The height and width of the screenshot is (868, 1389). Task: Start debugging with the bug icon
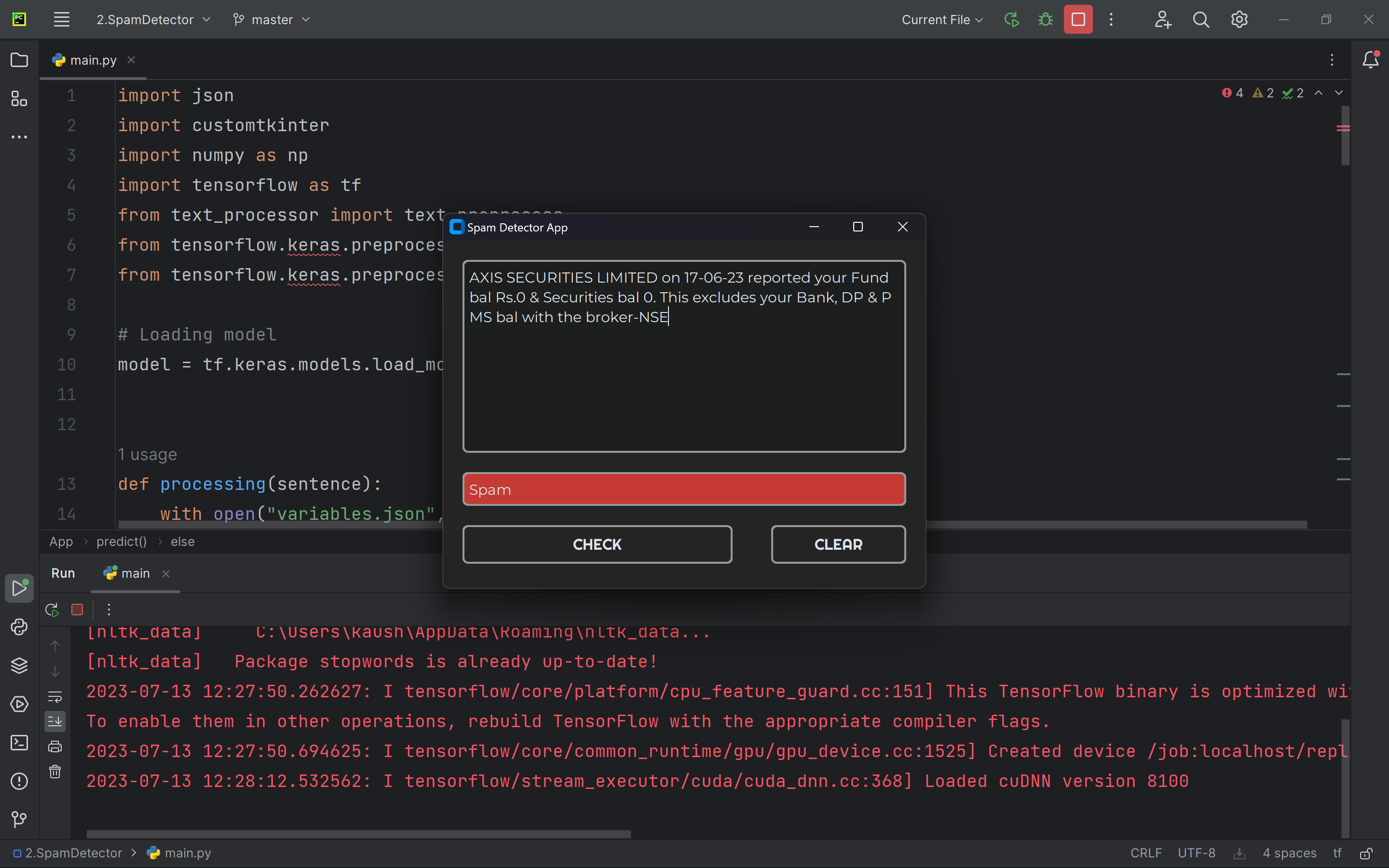[x=1045, y=19]
